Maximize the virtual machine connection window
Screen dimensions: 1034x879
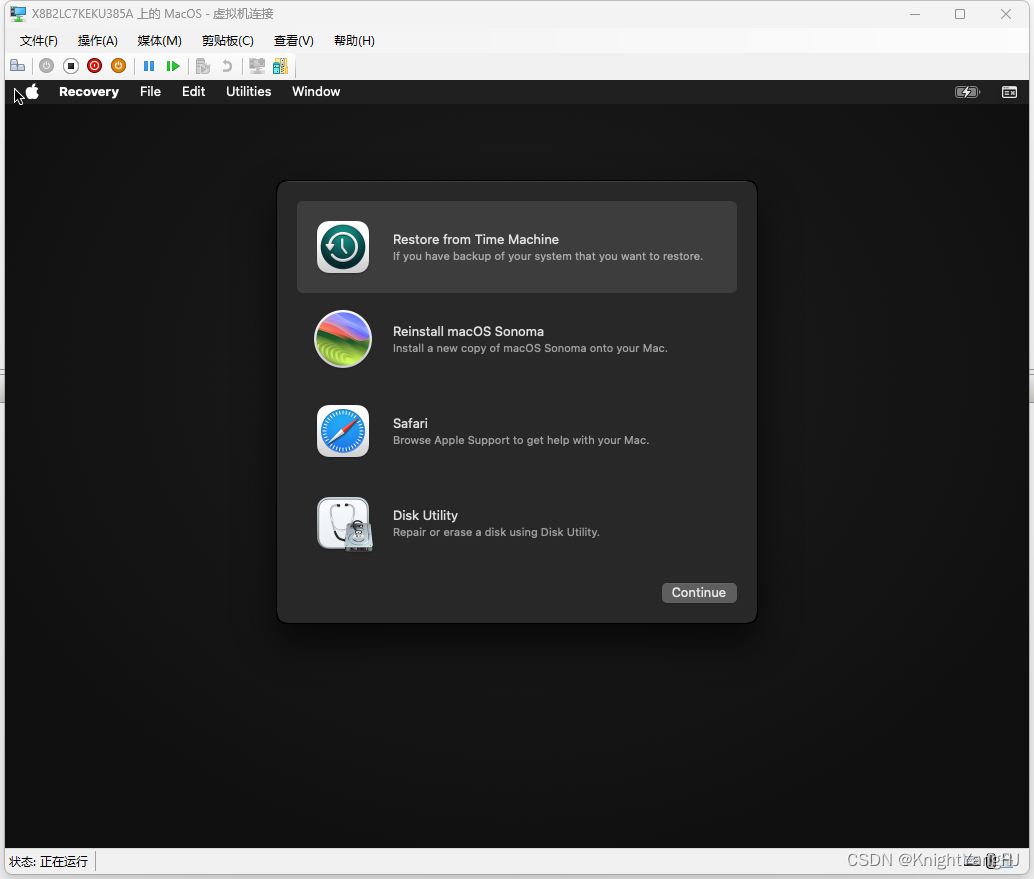coord(960,14)
